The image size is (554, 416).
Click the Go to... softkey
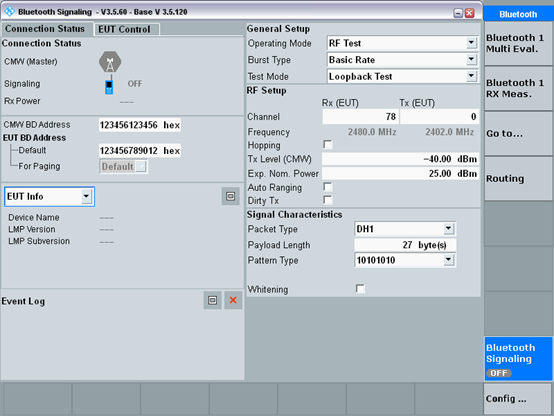(x=518, y=133)
